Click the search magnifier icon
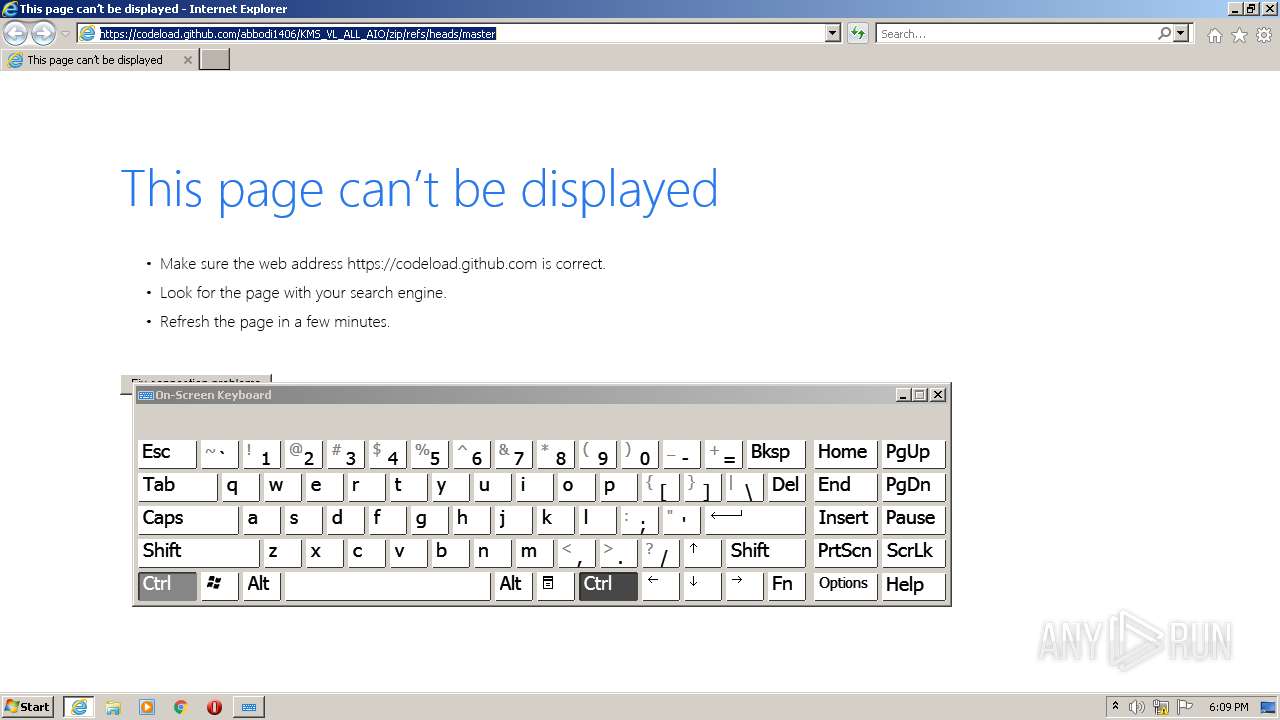The height and width of the screenshot is (720, 1280). (1164, 33)
